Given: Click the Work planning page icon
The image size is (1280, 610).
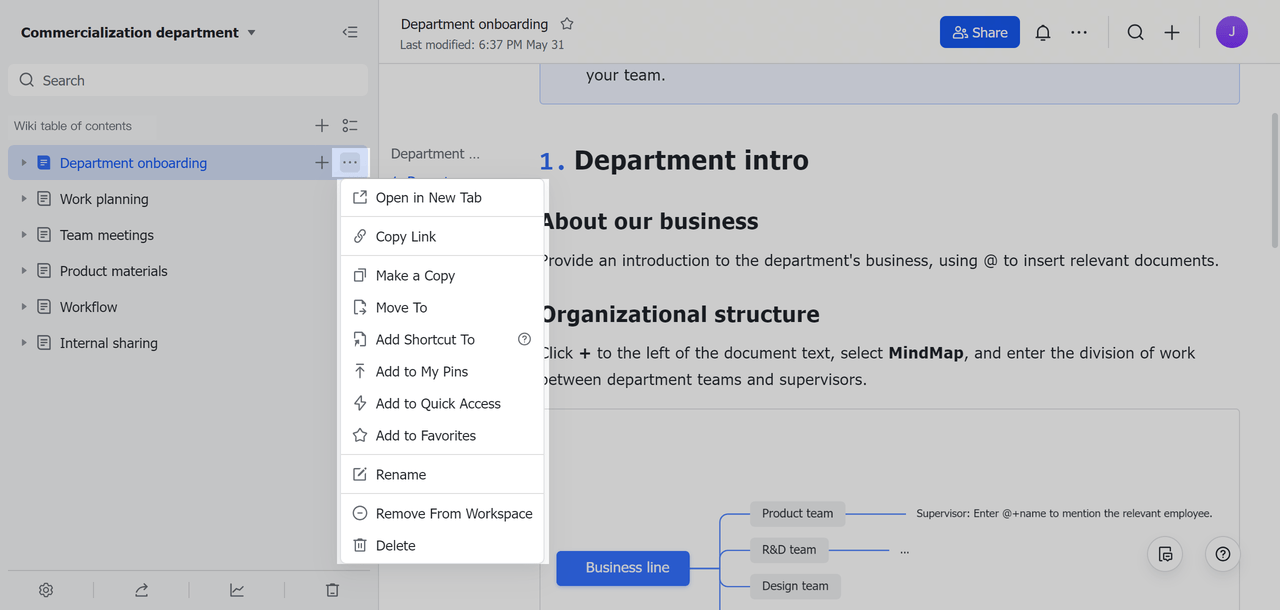Looking at the screenshot, I should click(44, 199).
